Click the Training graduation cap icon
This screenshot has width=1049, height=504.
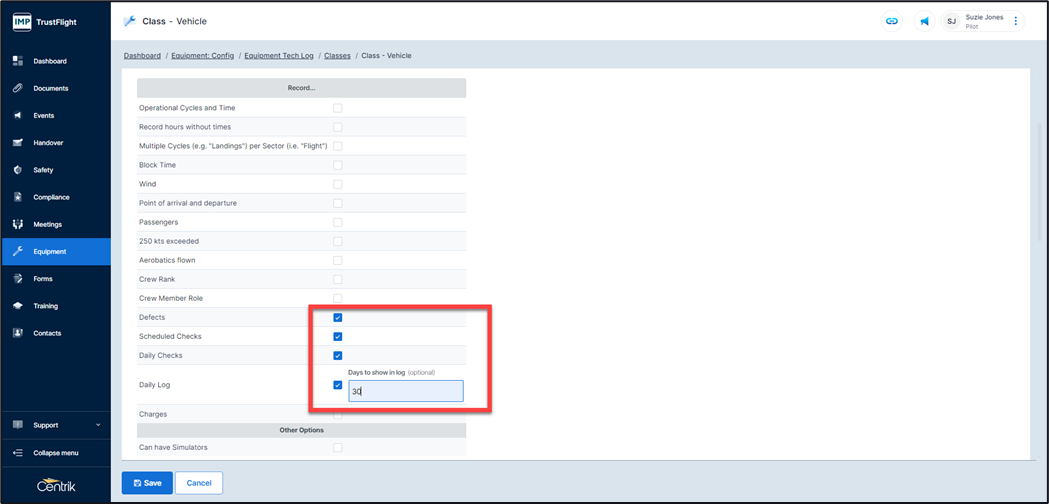click(x=18, y=306)
